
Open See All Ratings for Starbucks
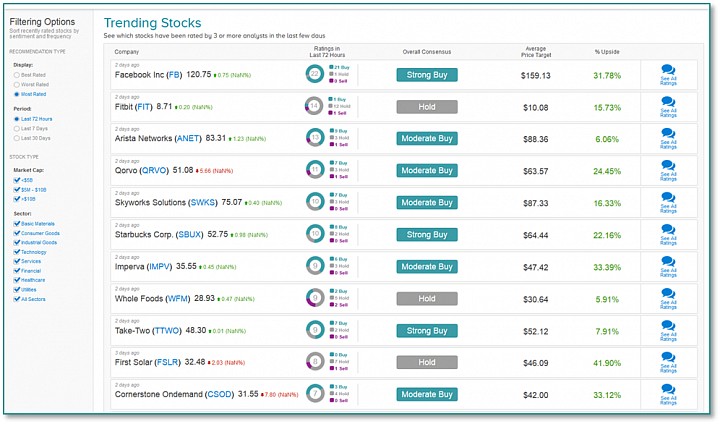pos(668,235)
